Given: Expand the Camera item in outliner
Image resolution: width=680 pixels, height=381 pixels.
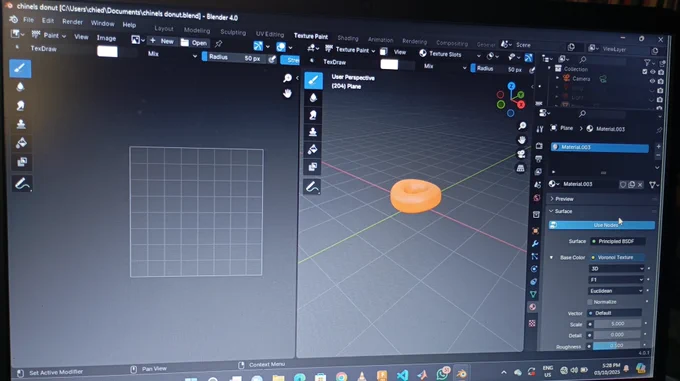Looking at the screenshot, I should click(x=558, y=78).
